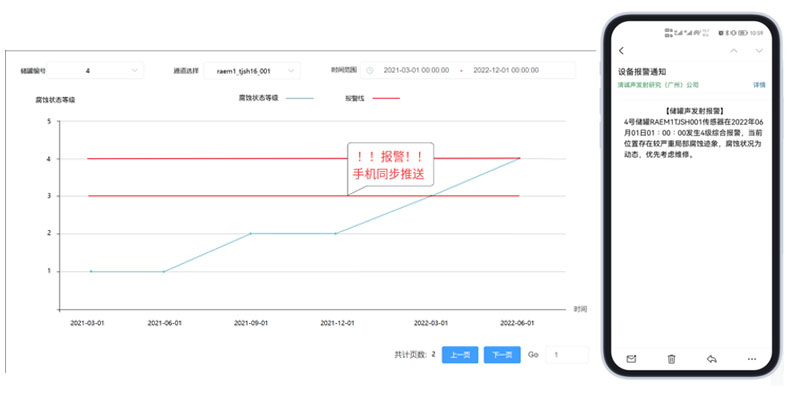The image size is (790, 395).
Task: Open the three-dots more options icon
Action: pos(752,359)
